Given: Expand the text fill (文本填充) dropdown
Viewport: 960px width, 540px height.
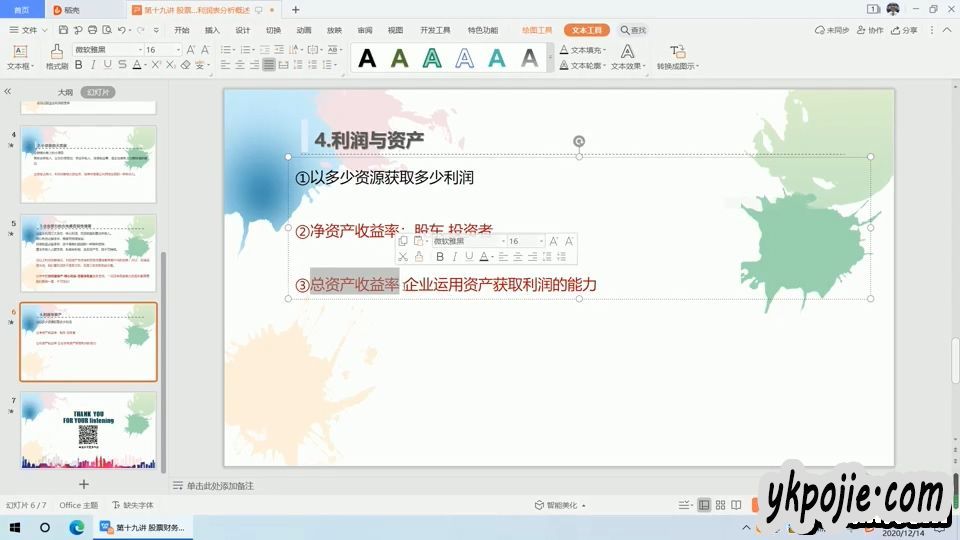Looking at the screenshot, I should 605,49.
